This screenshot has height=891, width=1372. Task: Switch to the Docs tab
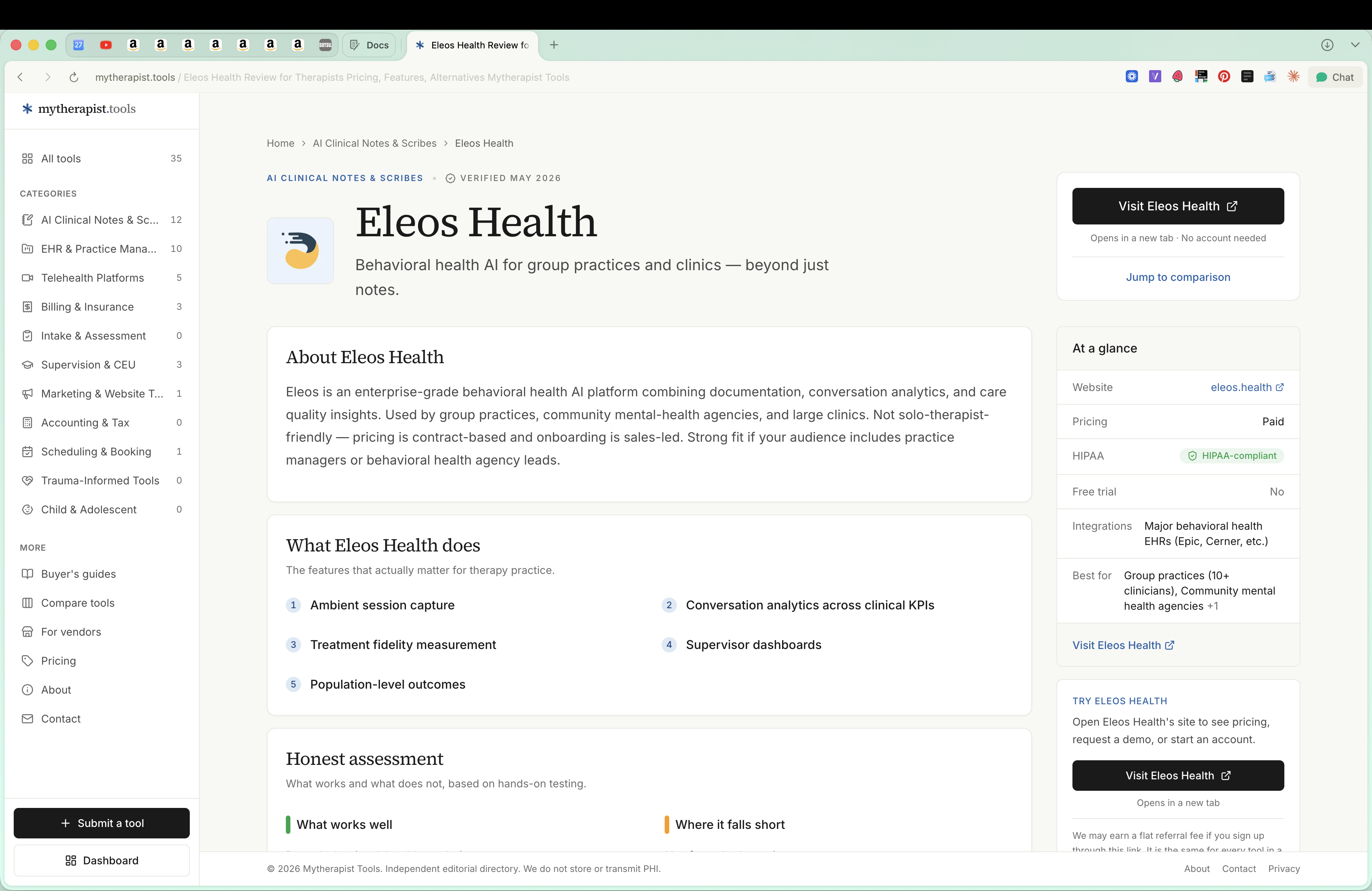coord(370,45)
